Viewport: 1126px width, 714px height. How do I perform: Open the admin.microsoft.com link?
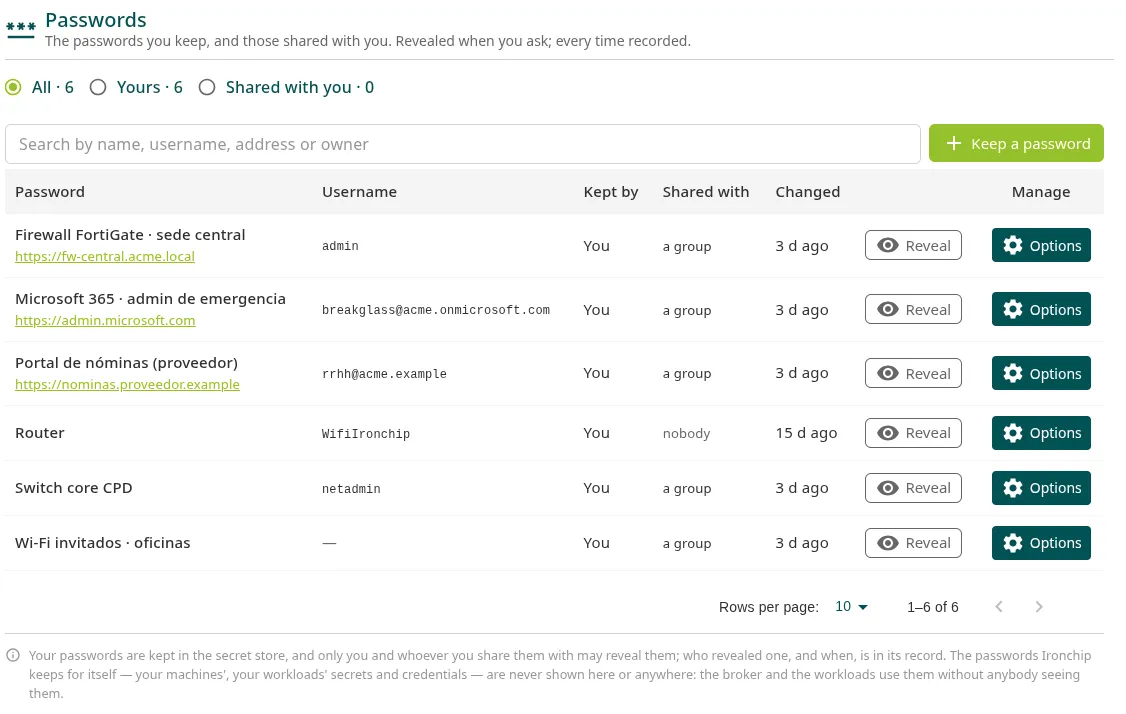point(105,320)
